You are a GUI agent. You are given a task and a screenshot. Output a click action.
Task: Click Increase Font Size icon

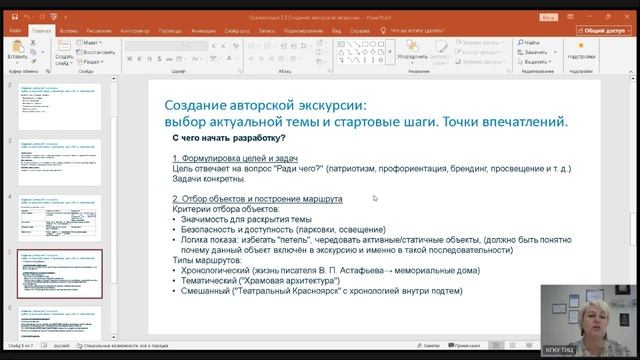pyautogui.click(x=213, y=46)
